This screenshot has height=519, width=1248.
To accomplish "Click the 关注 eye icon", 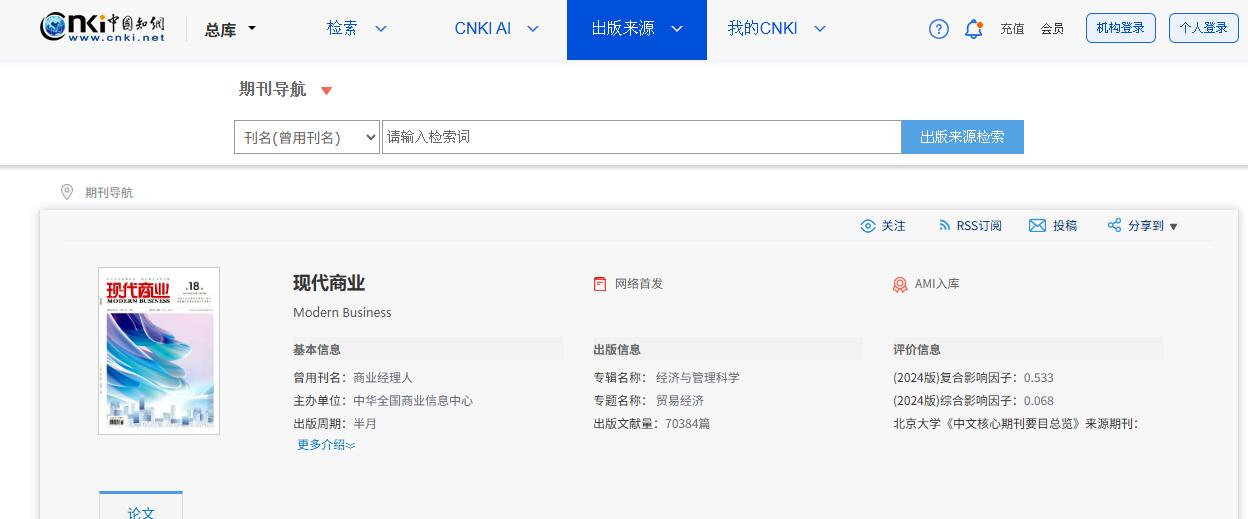I will click(x=868, y=226).
